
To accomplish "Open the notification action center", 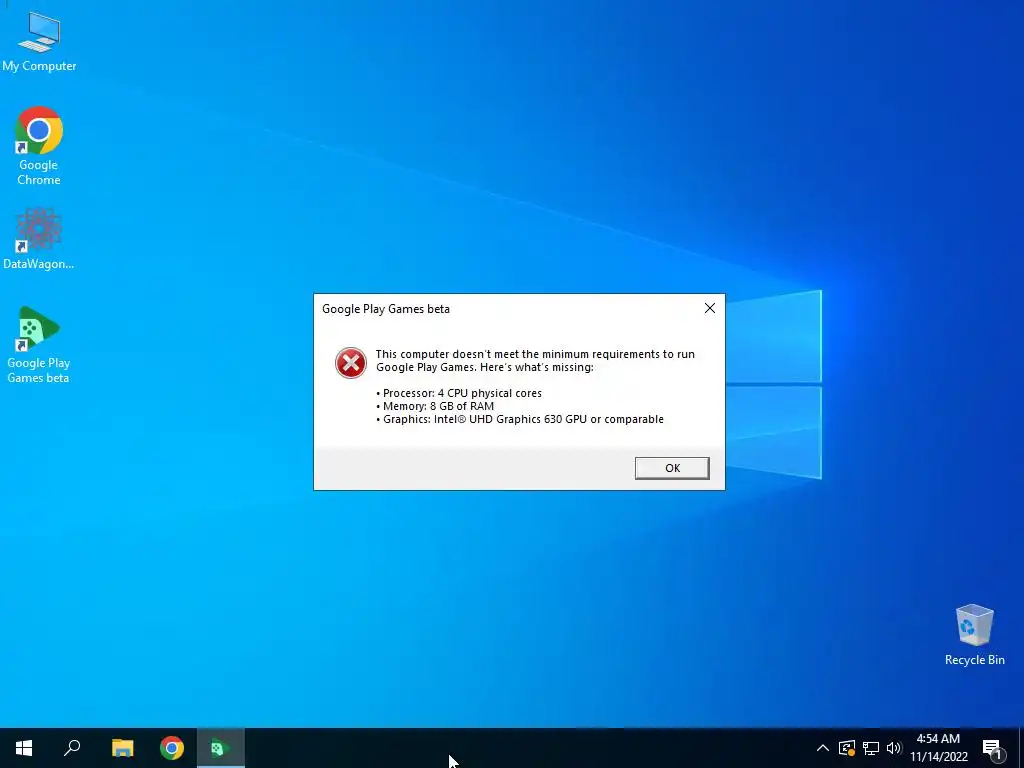I will click(x=992, y=748).
